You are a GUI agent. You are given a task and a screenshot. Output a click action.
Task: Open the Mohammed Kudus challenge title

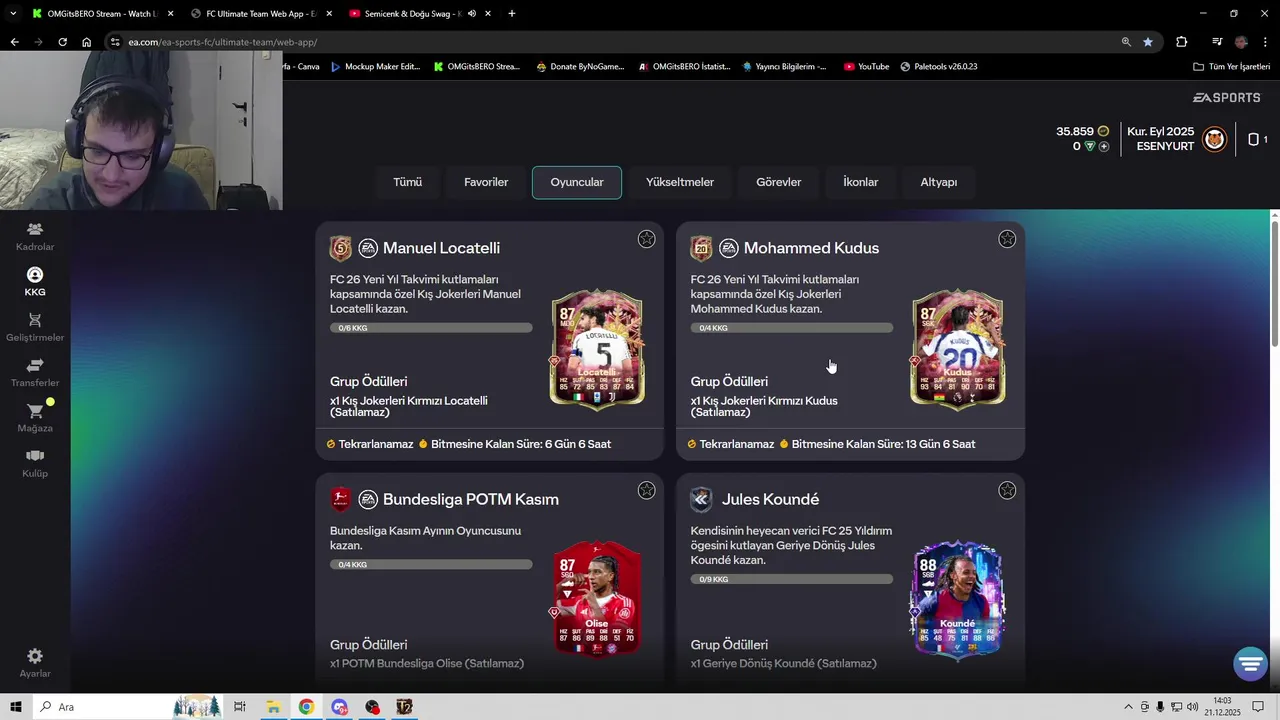tap(811, 248)
